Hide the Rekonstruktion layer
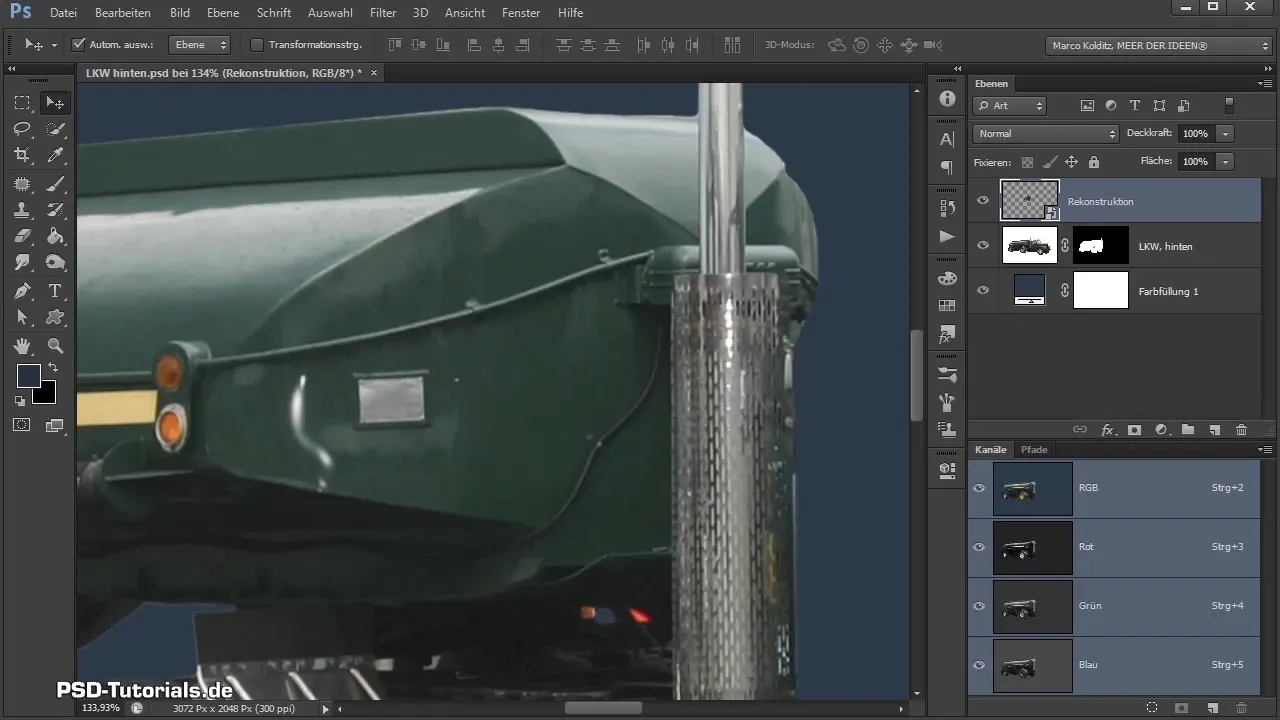The image size is (1280, 720). point(983,201)
